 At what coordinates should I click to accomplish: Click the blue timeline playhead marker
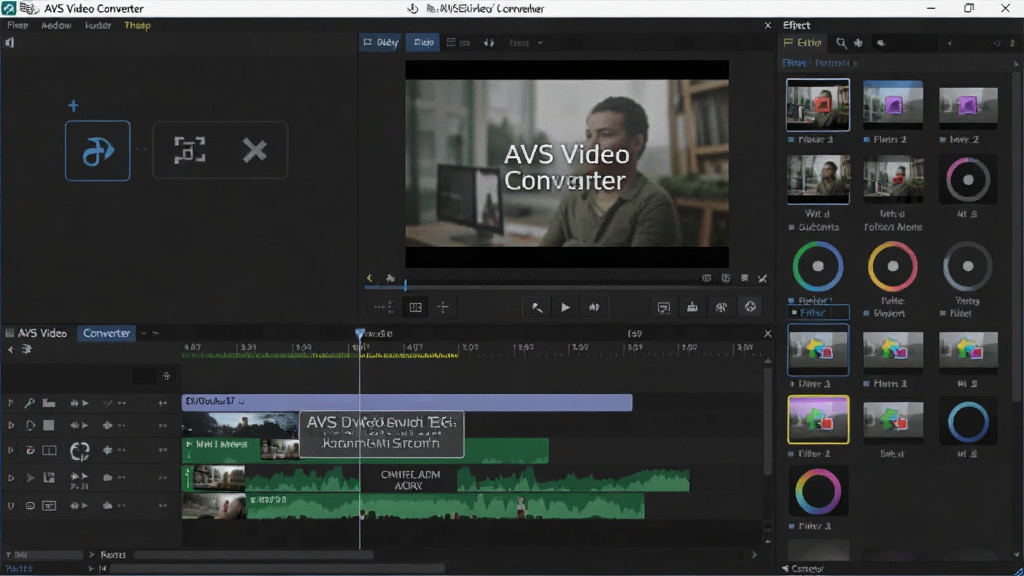pos(360,334)
